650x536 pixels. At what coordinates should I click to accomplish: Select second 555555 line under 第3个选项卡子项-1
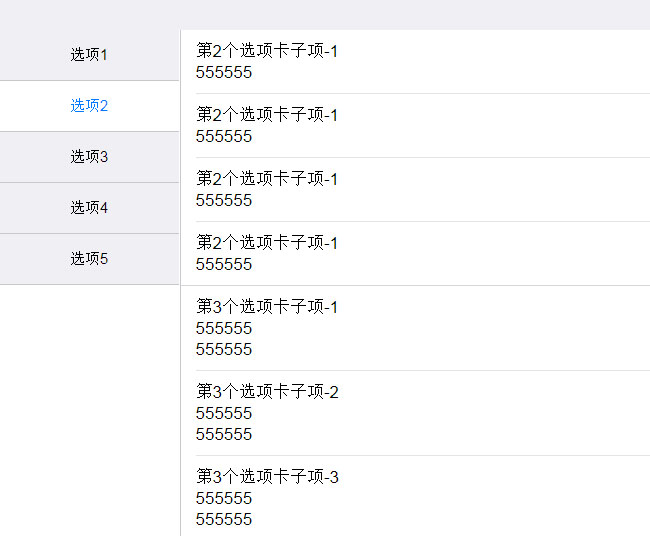(x=224, y=349)
